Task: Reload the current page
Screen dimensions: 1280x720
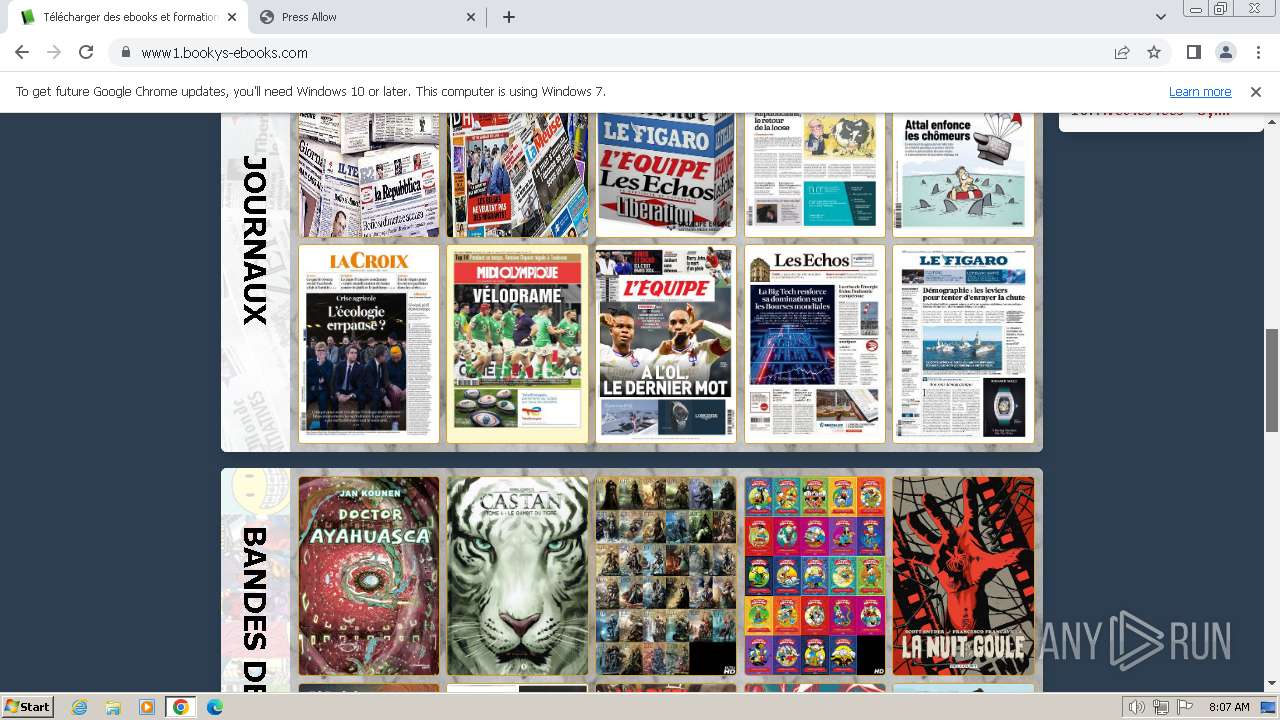Action: [x=86, y=52]
